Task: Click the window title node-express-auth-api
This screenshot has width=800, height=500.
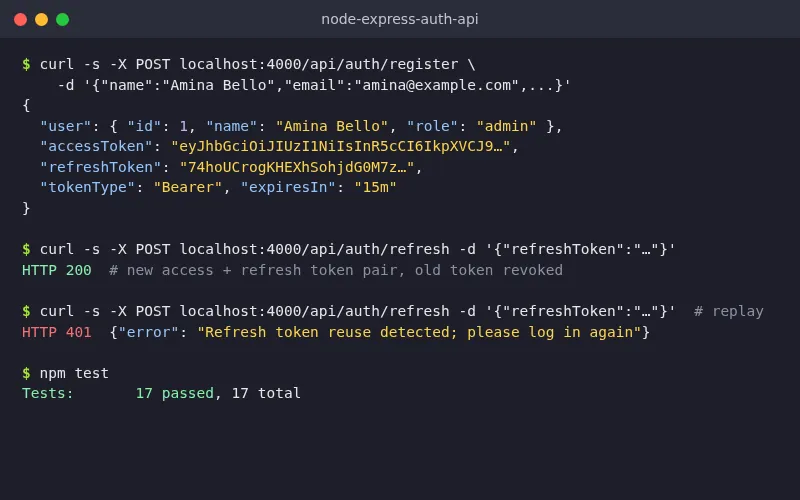Action: pyautogui.click(x=399, y=19)
